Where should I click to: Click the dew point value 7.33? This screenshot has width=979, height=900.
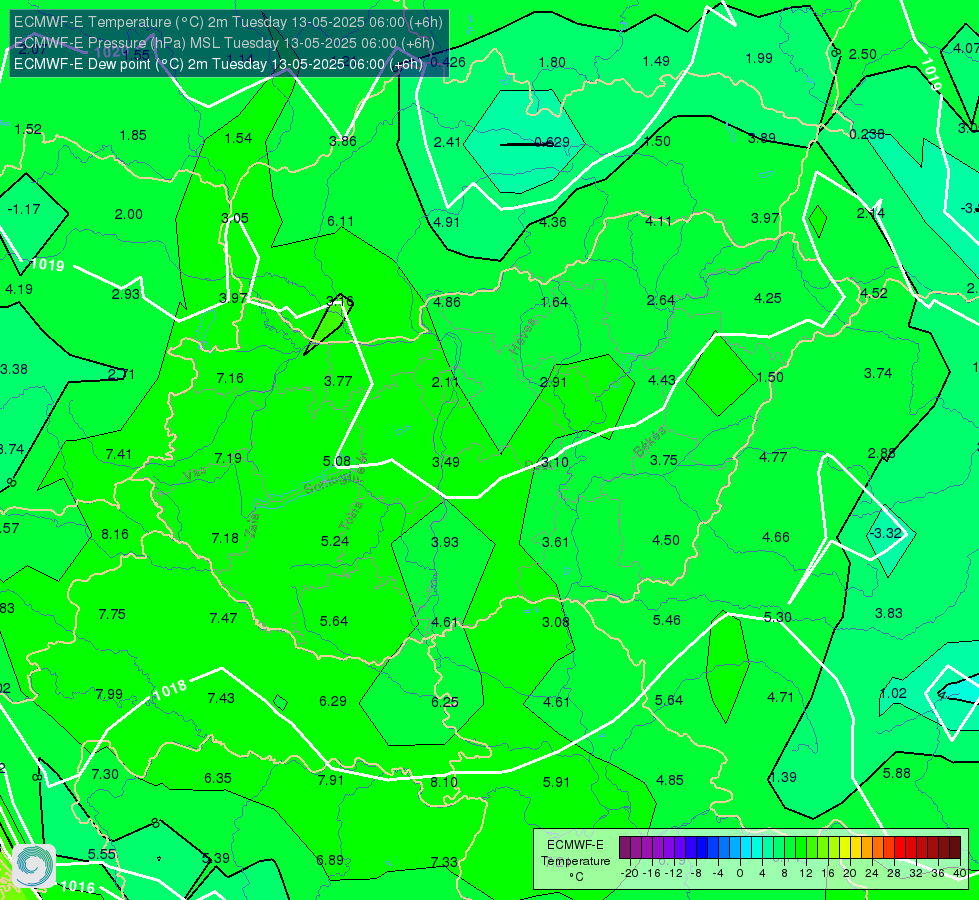444,862
